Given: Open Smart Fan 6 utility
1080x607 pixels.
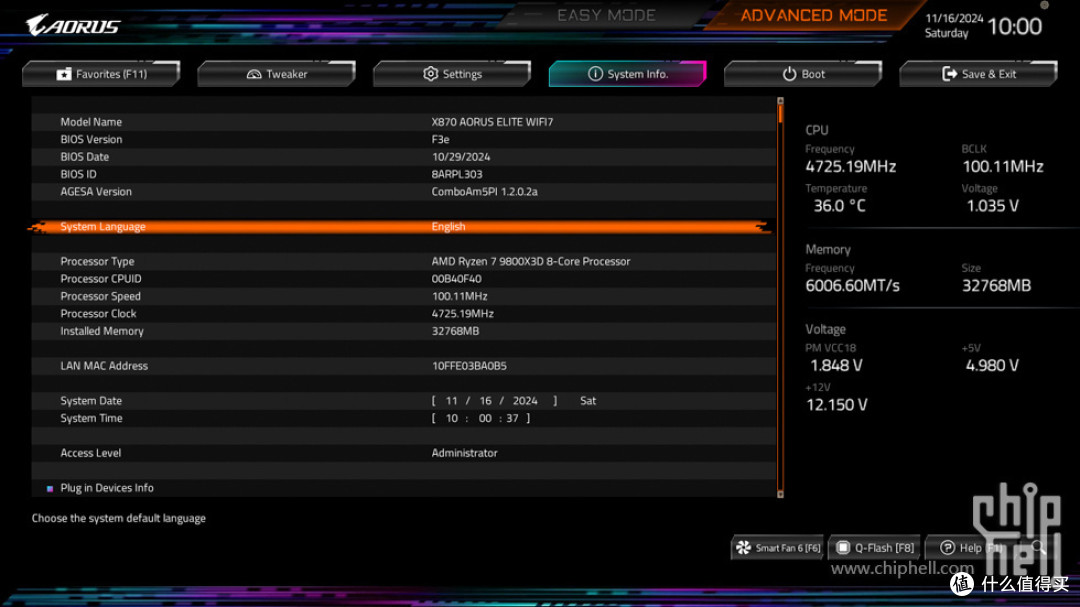Looking at the screenshot, I should point(778,548).
